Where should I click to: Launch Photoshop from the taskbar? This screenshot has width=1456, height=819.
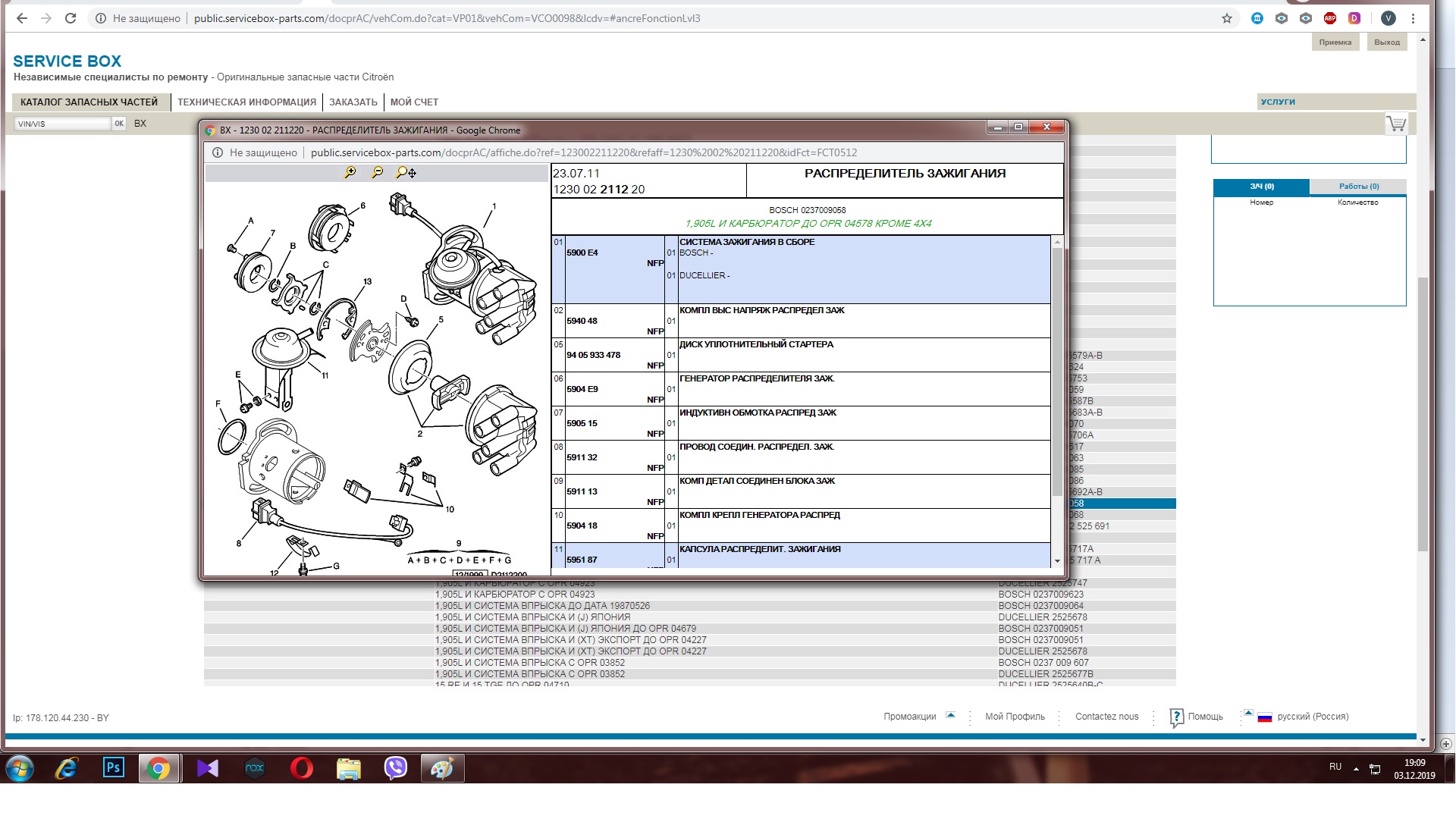(113, 769)
